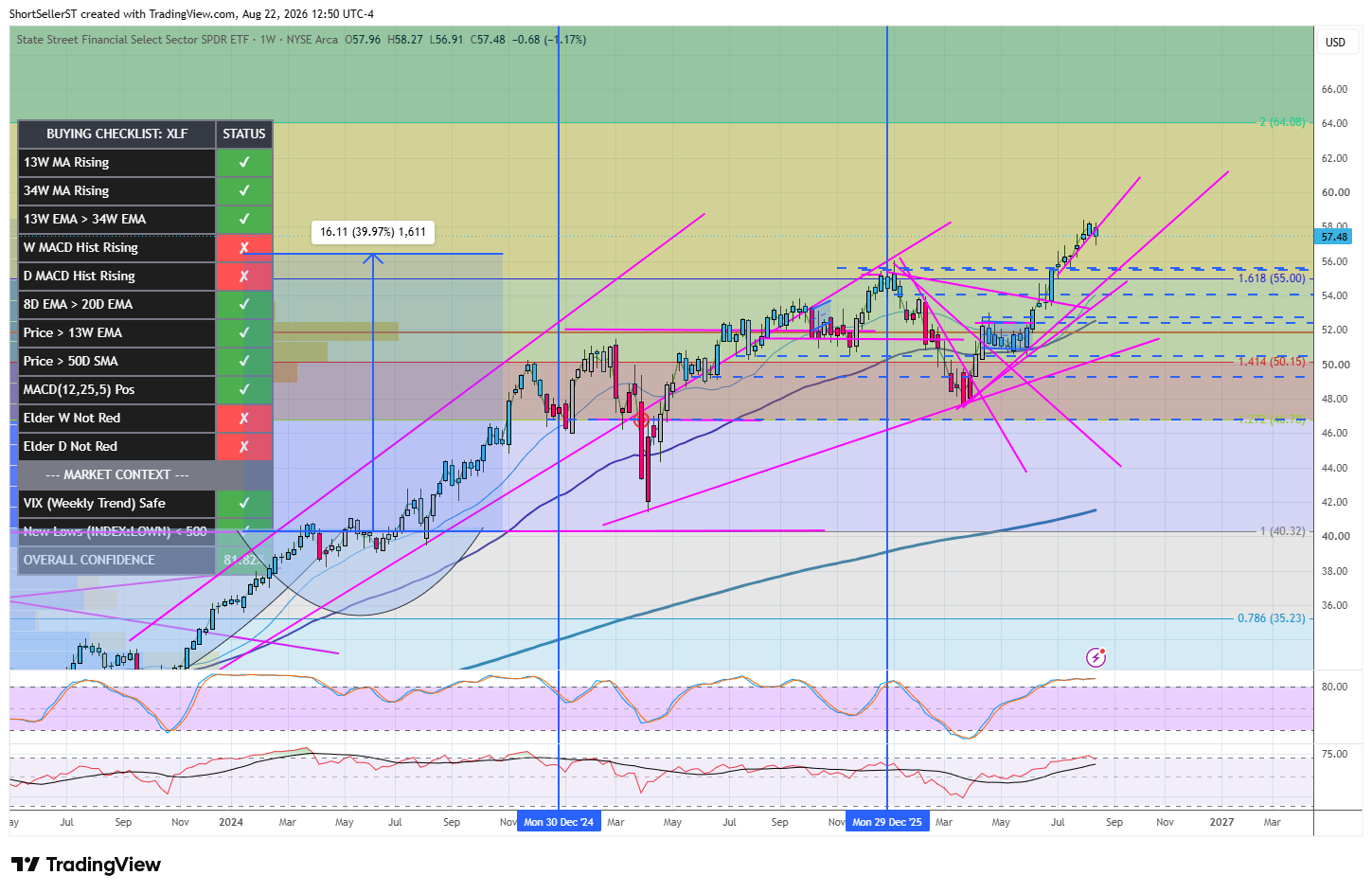Click the 44.00 price axis label
1372x893 pixels.
tap(1334, 468)
